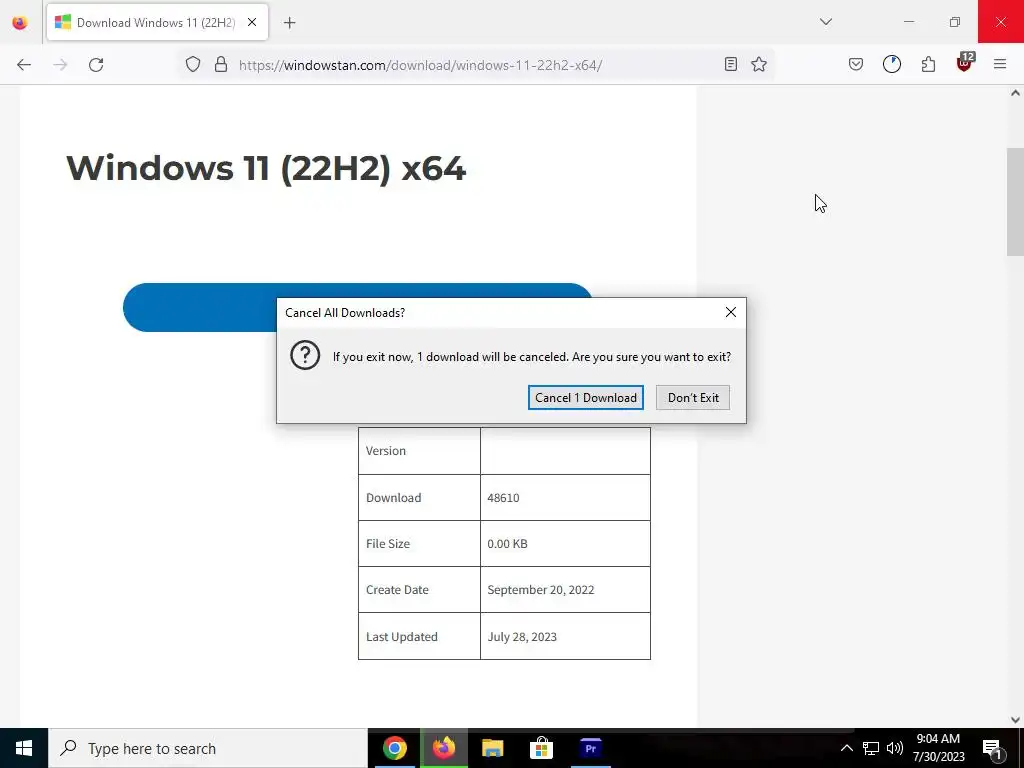The width and height of the screenshot is (1024, 768).
Task: Click the Cancel 1 Download button
Action: pos(586,398)
